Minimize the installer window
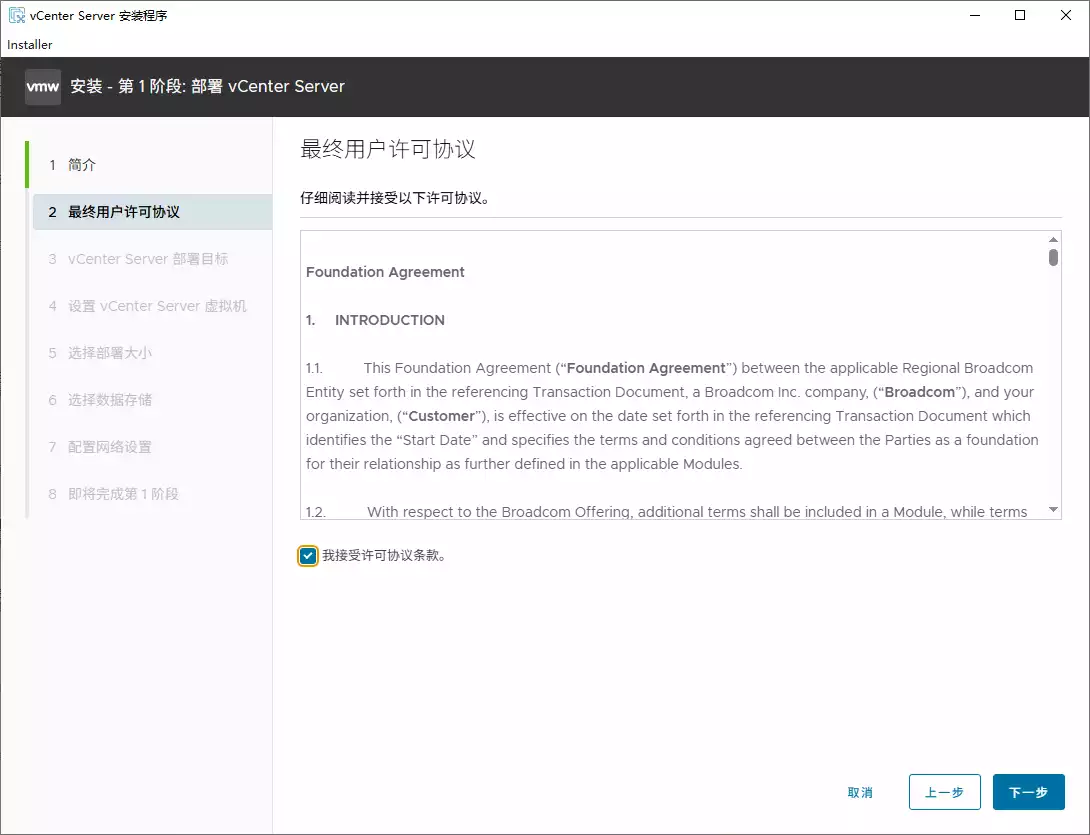 (975, 15)
